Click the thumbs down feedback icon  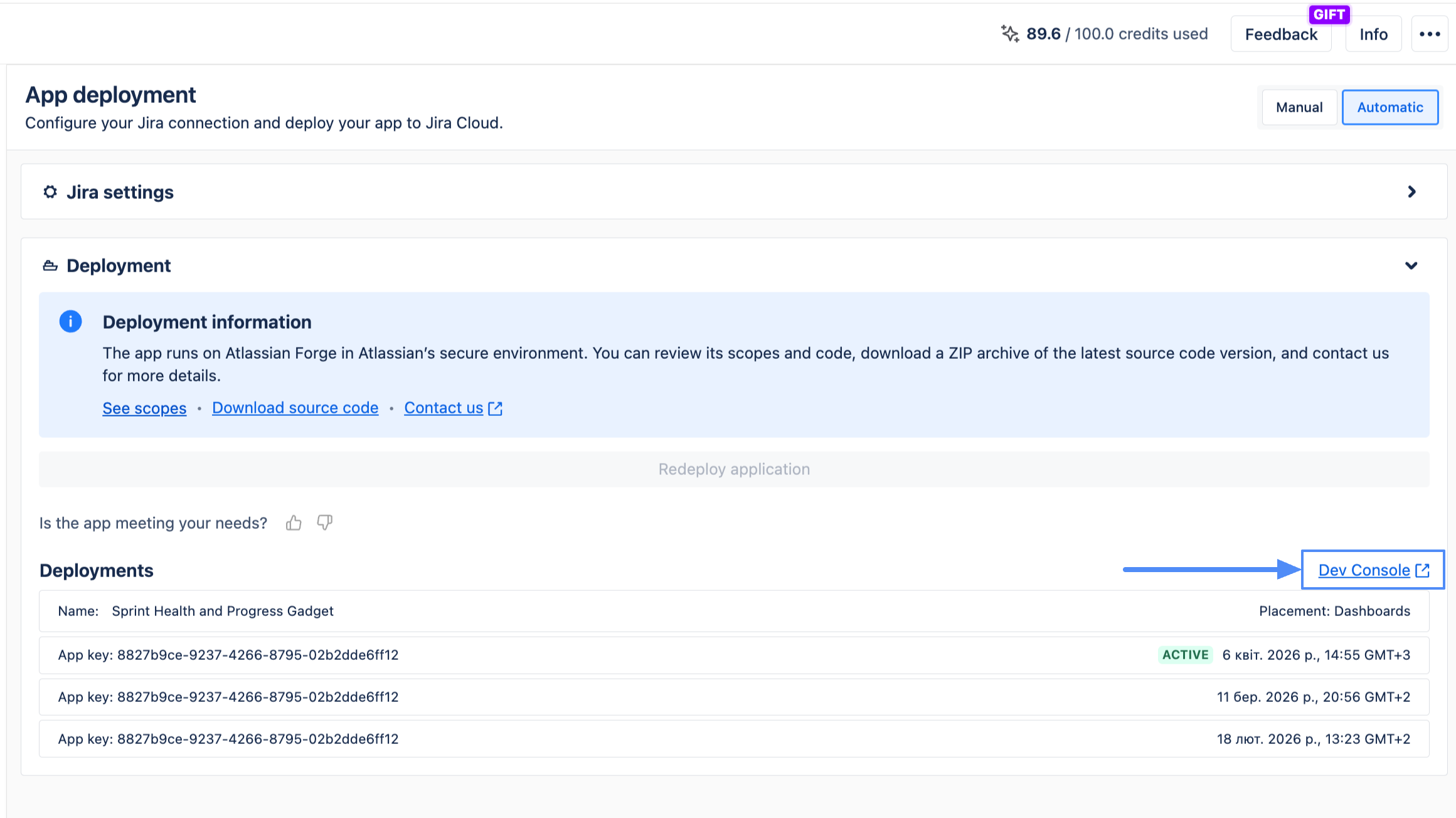[324, 523]
